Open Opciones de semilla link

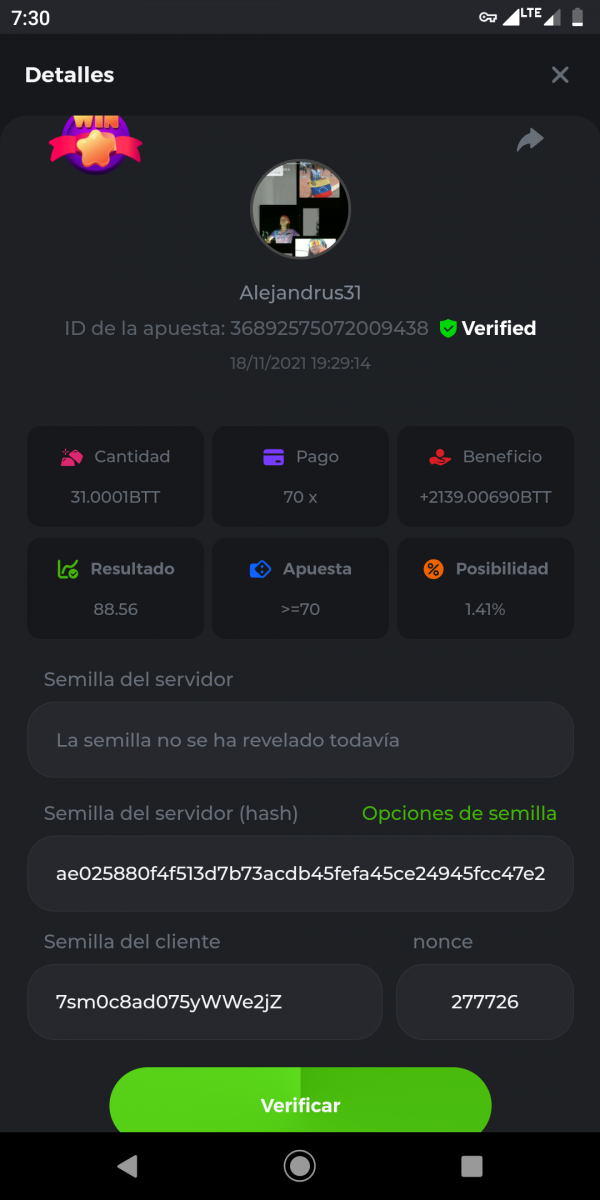click(x=459, y=814)
